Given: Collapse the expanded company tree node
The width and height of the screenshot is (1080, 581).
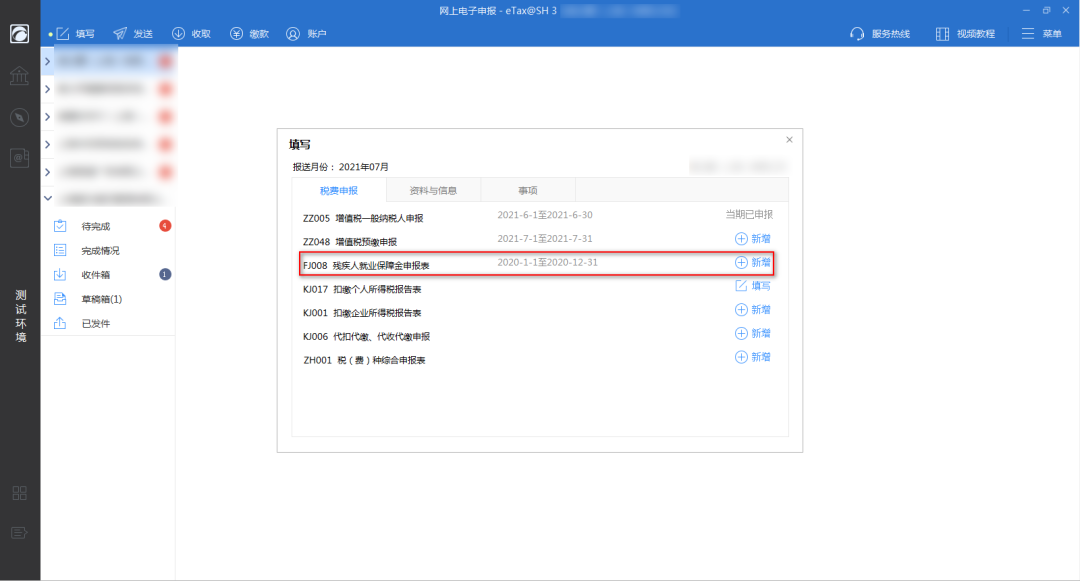Looking at the screenshot, I should [x=48, y=199].
